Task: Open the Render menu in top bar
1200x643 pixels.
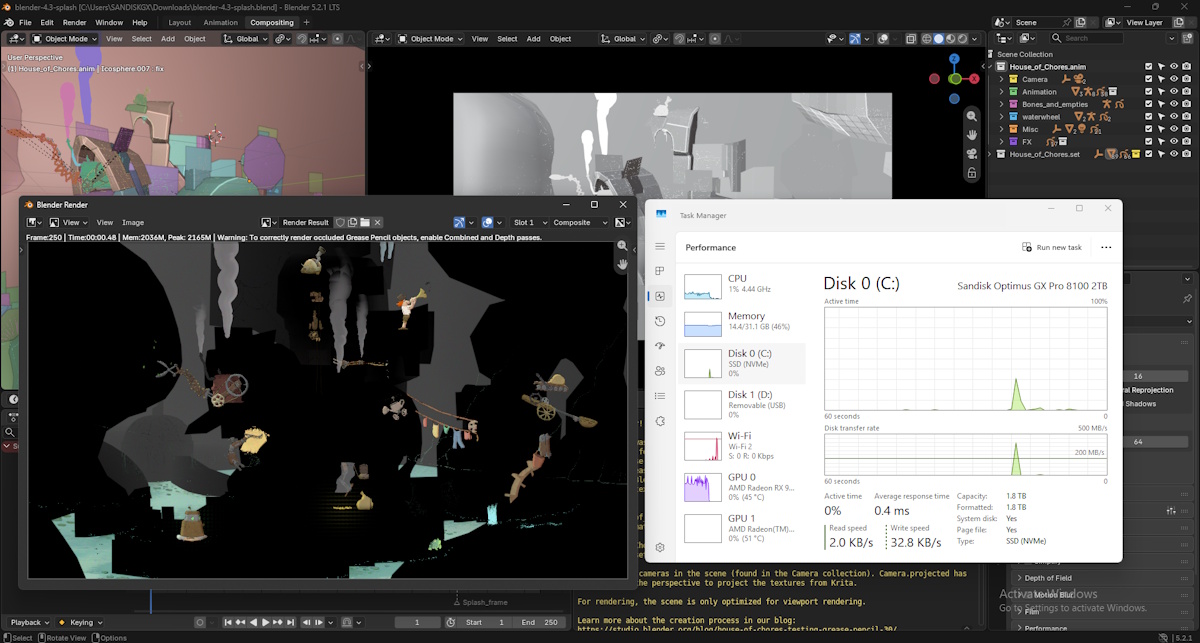Action: (75, 22)
